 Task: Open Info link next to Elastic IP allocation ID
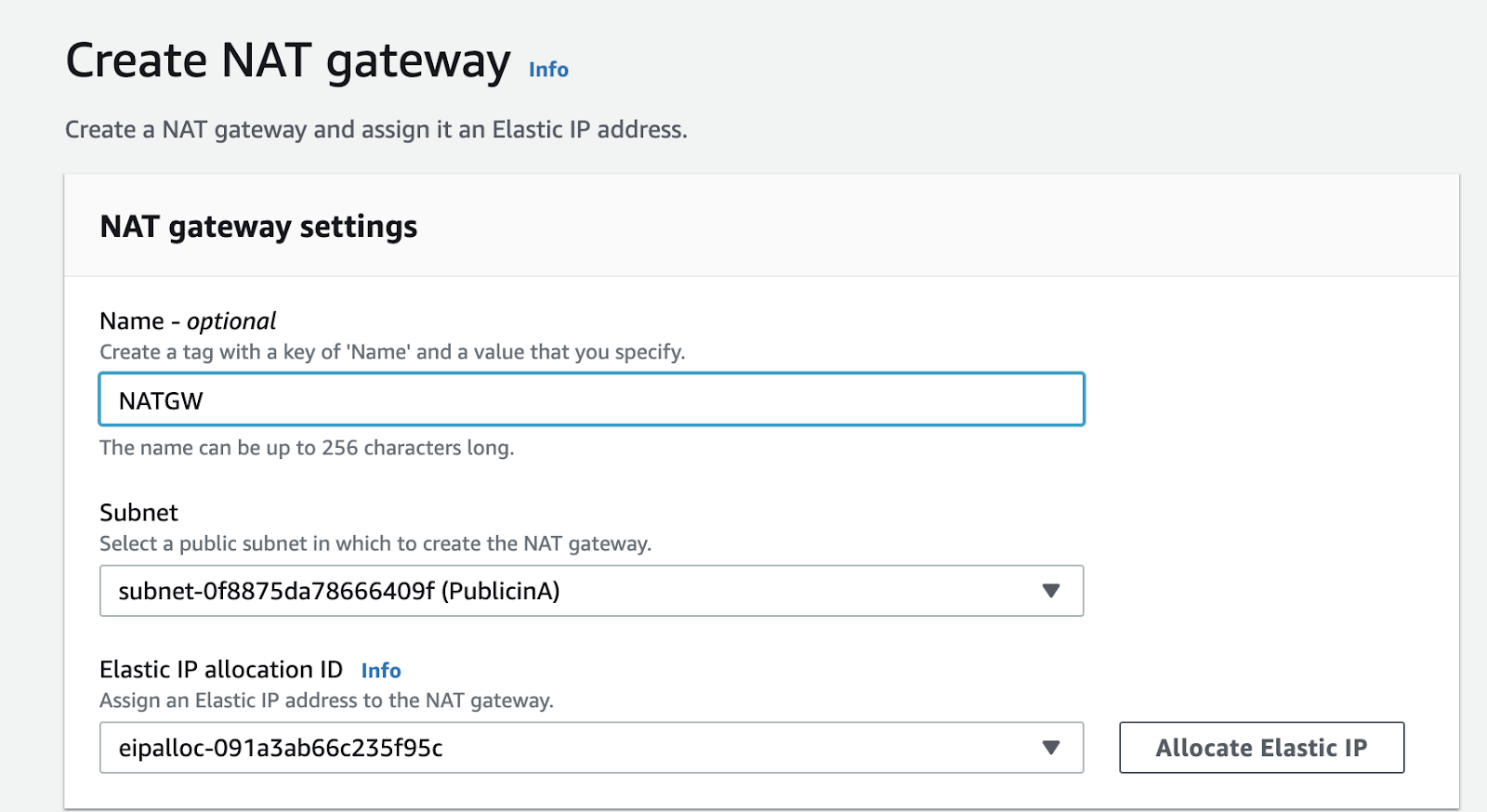(x=381, y=671)
